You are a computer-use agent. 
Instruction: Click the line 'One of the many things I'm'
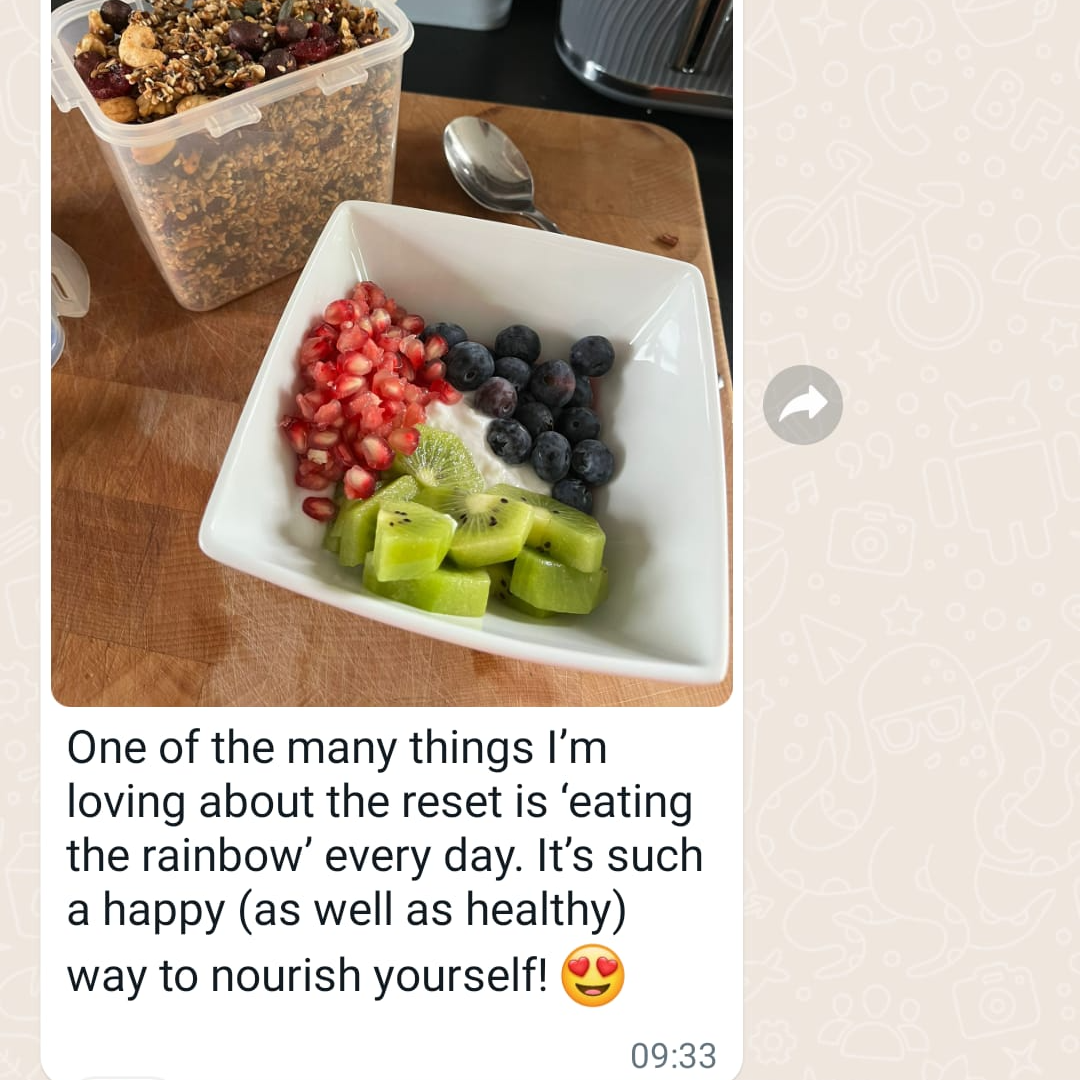tap(337, 747)
